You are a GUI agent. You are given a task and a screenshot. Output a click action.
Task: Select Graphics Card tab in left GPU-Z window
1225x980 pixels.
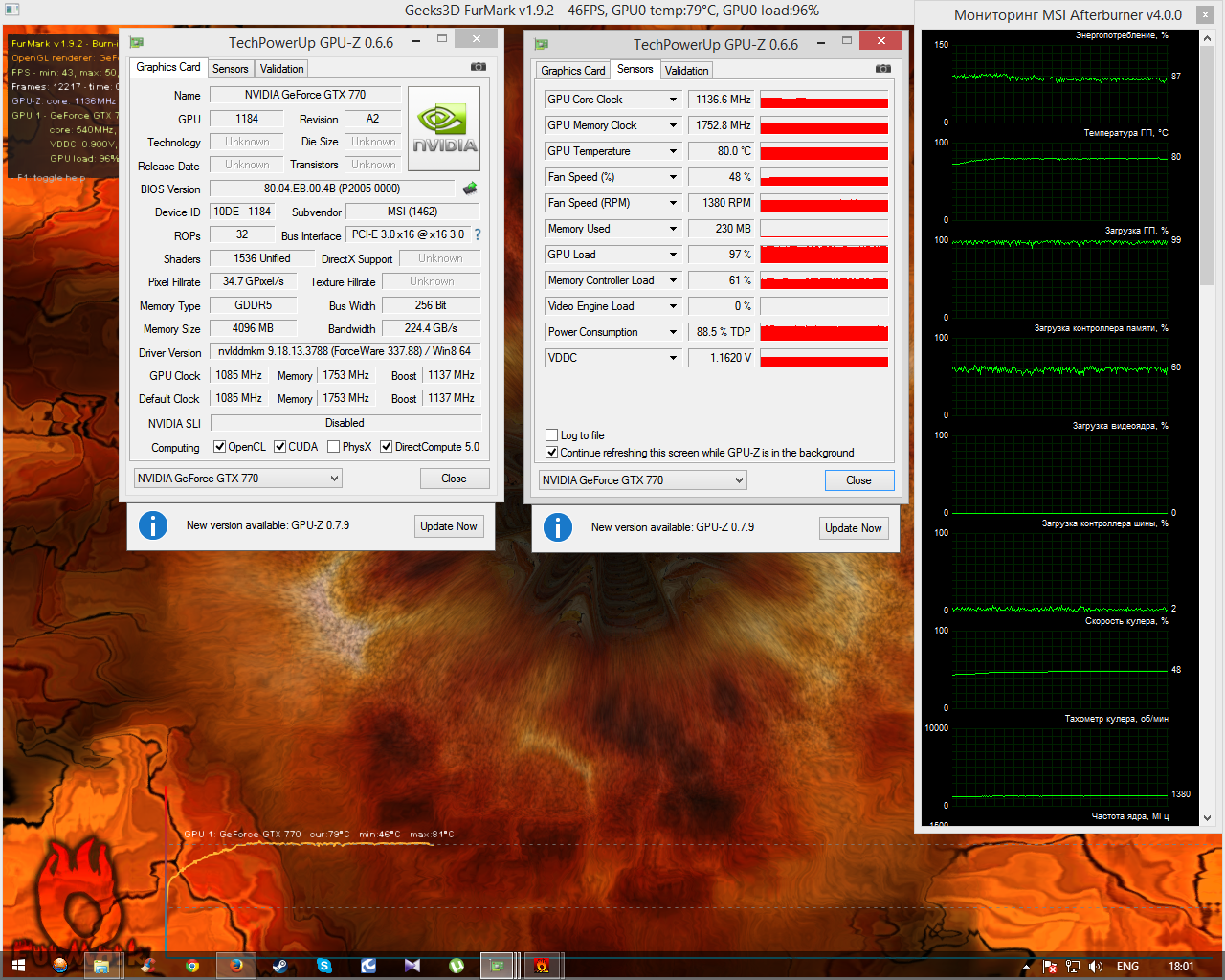coord(168,67)
